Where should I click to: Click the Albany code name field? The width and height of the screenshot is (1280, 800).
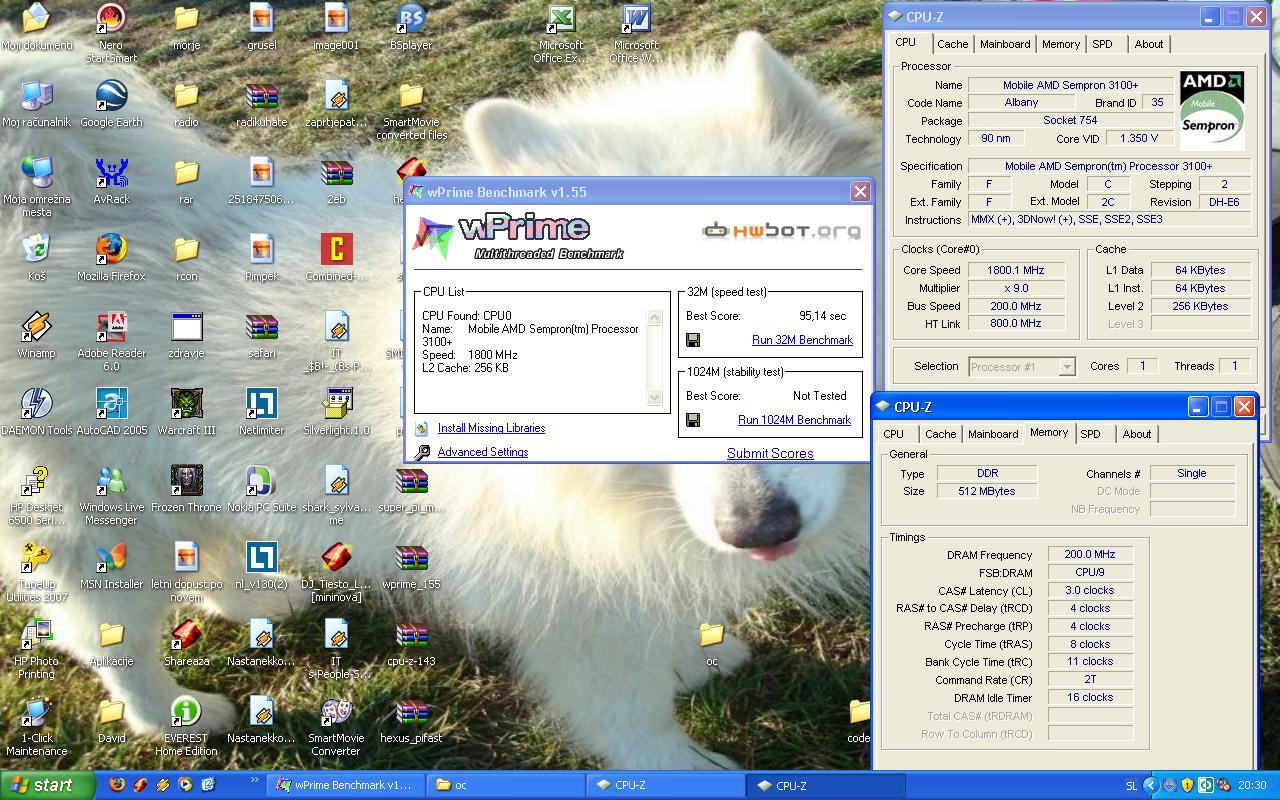pos(1021,103)
